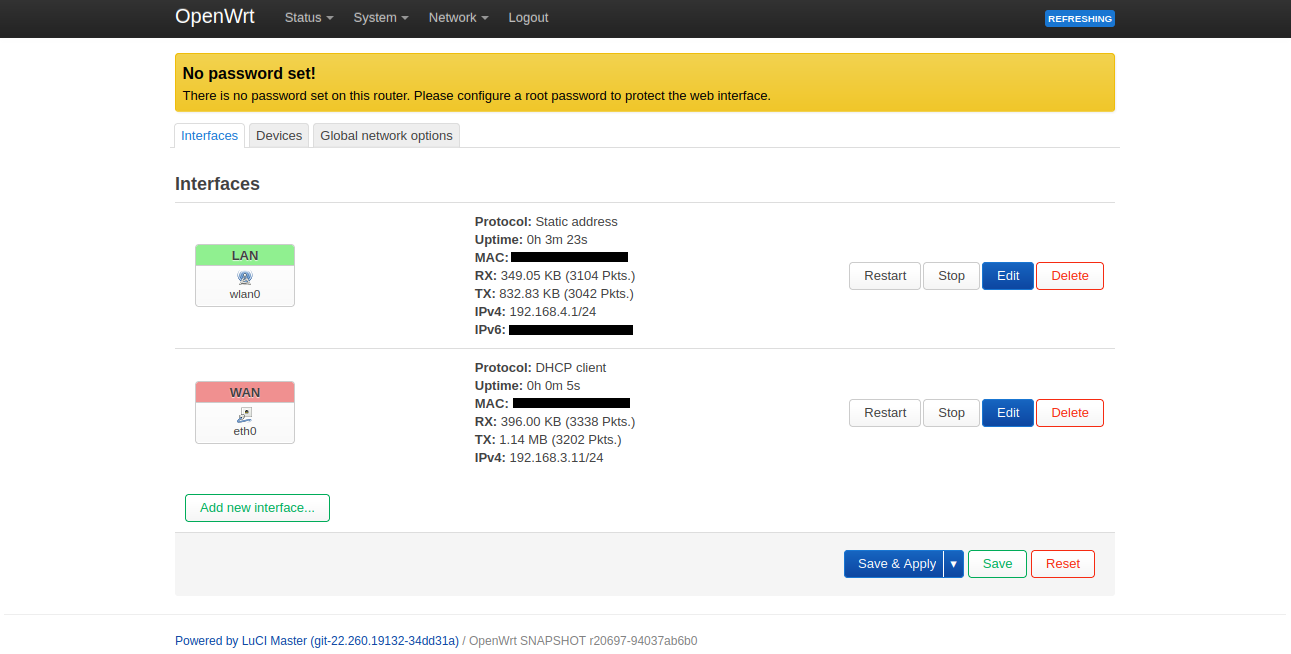Open the Network dropdown menu

(x=458, y=18)
